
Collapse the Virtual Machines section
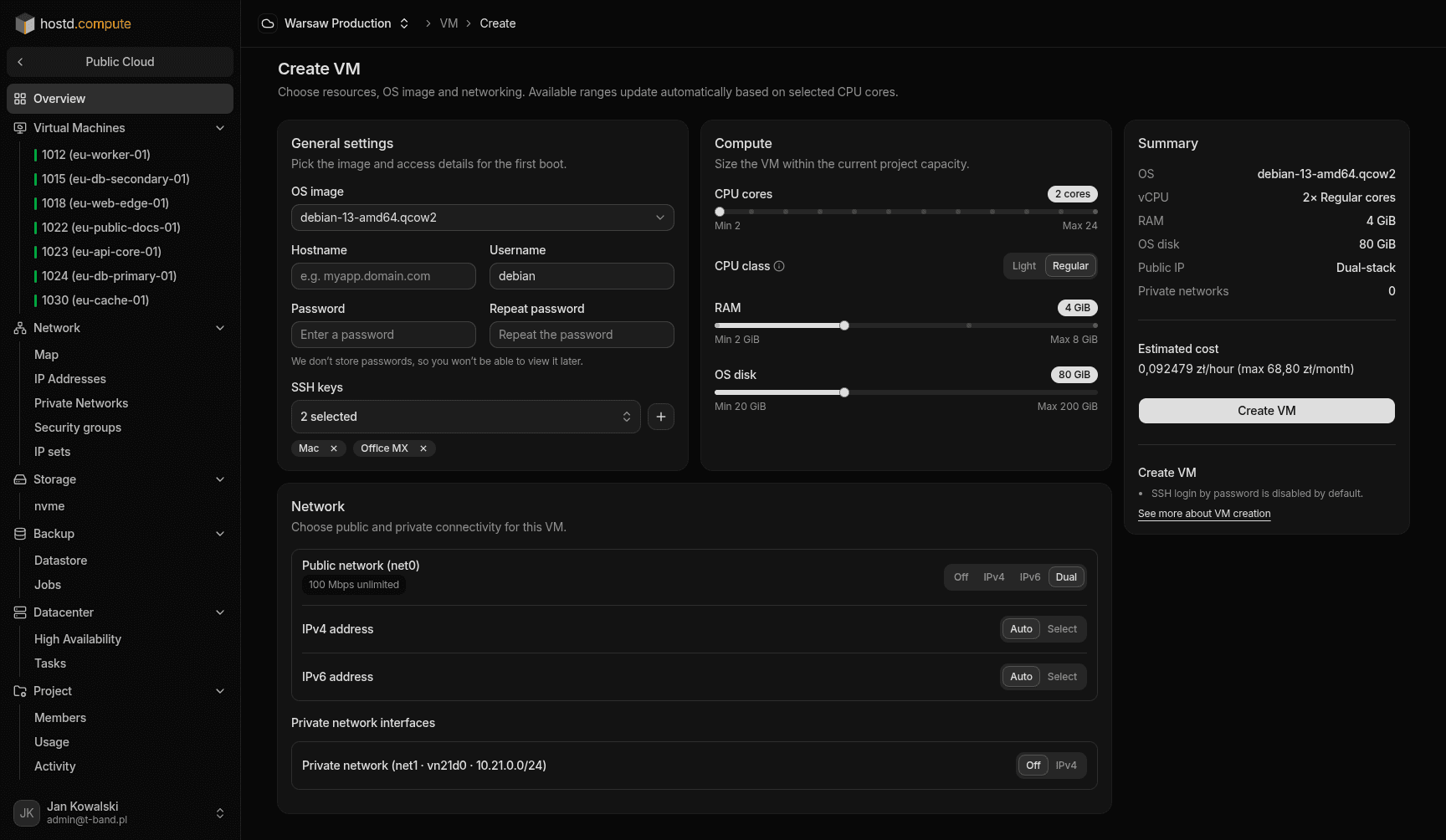point(220,128)
